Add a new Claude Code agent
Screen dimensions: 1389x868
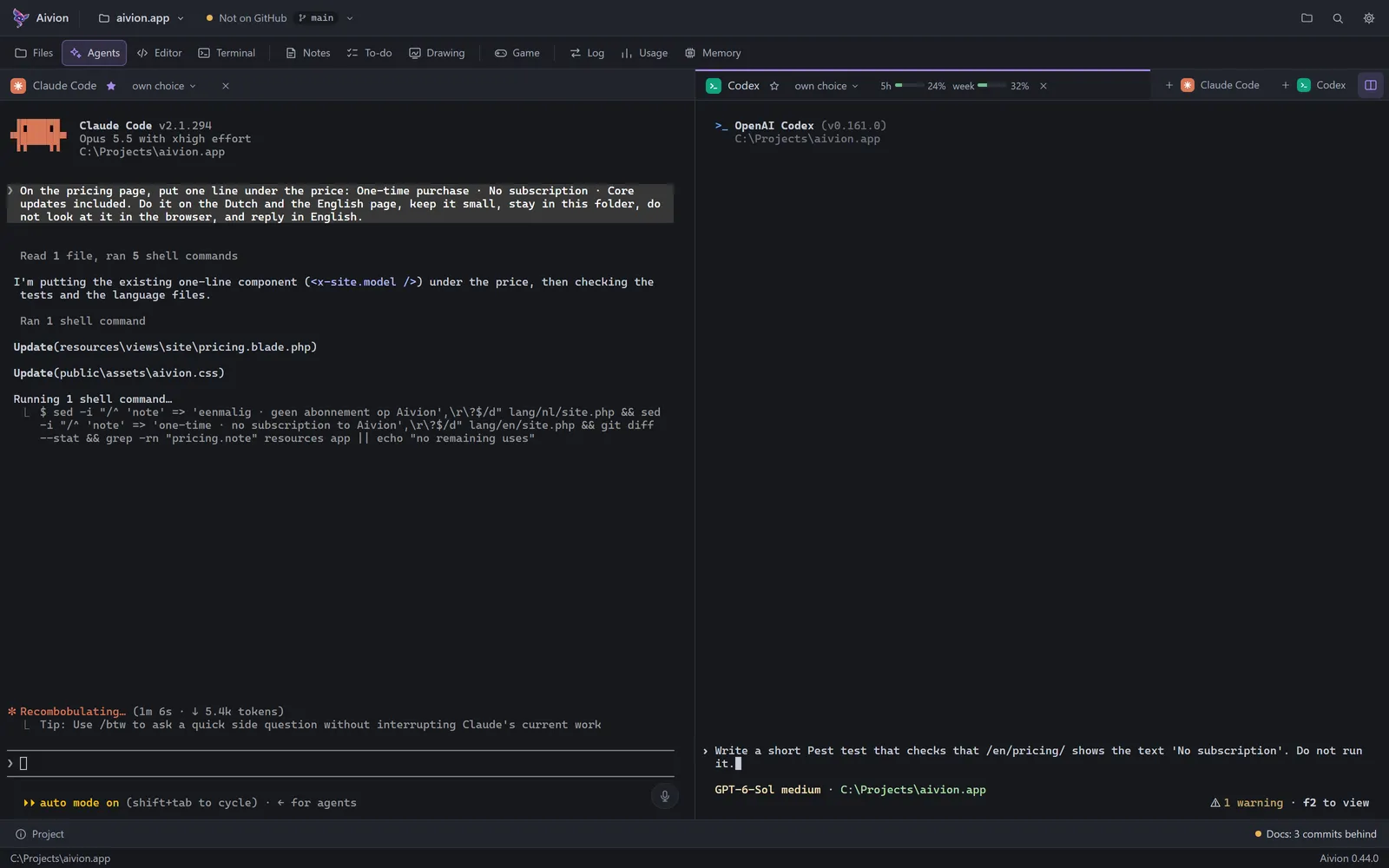(x=1212, y=85)
